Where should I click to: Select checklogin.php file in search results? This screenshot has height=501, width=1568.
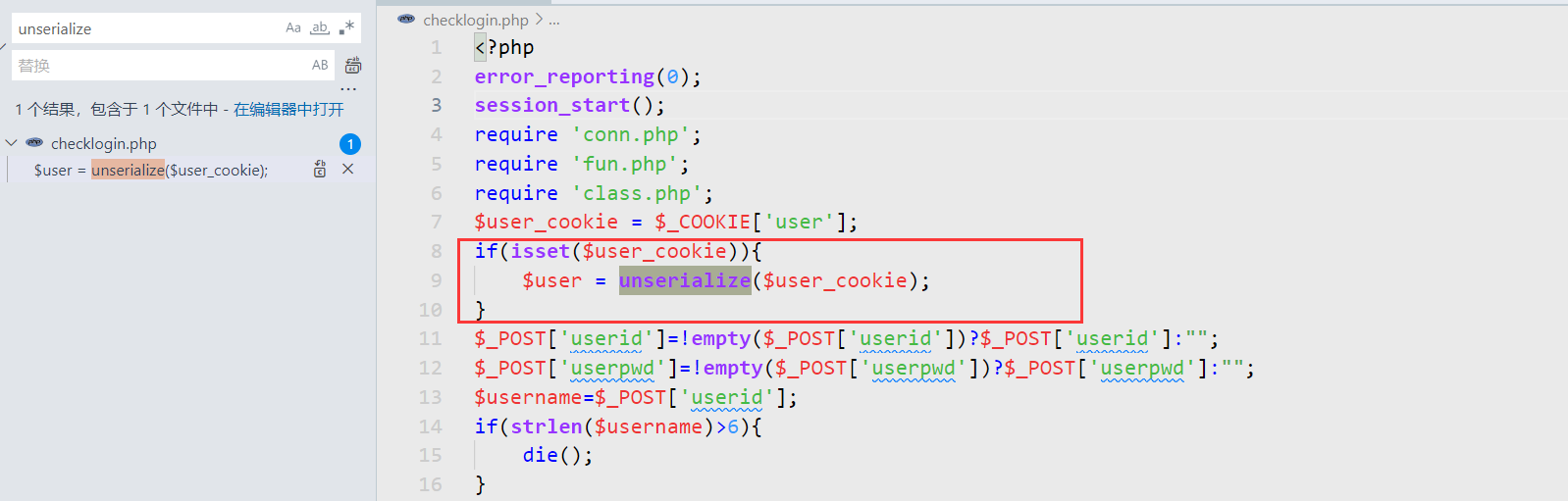point(104,143)
